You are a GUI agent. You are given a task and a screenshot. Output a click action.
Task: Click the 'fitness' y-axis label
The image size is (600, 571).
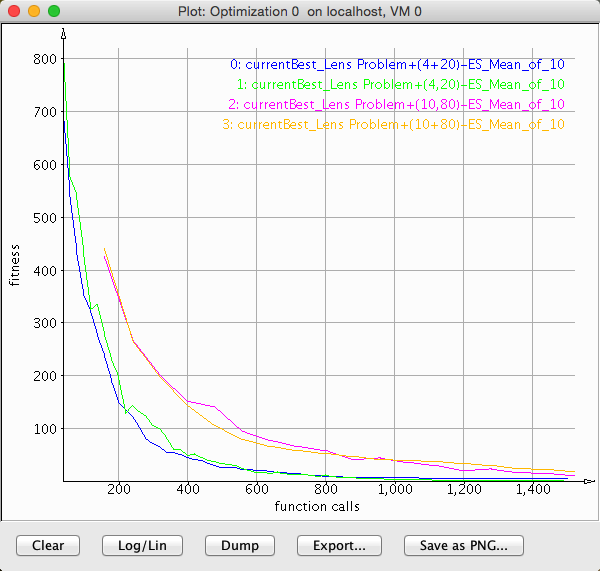[14, 264]
